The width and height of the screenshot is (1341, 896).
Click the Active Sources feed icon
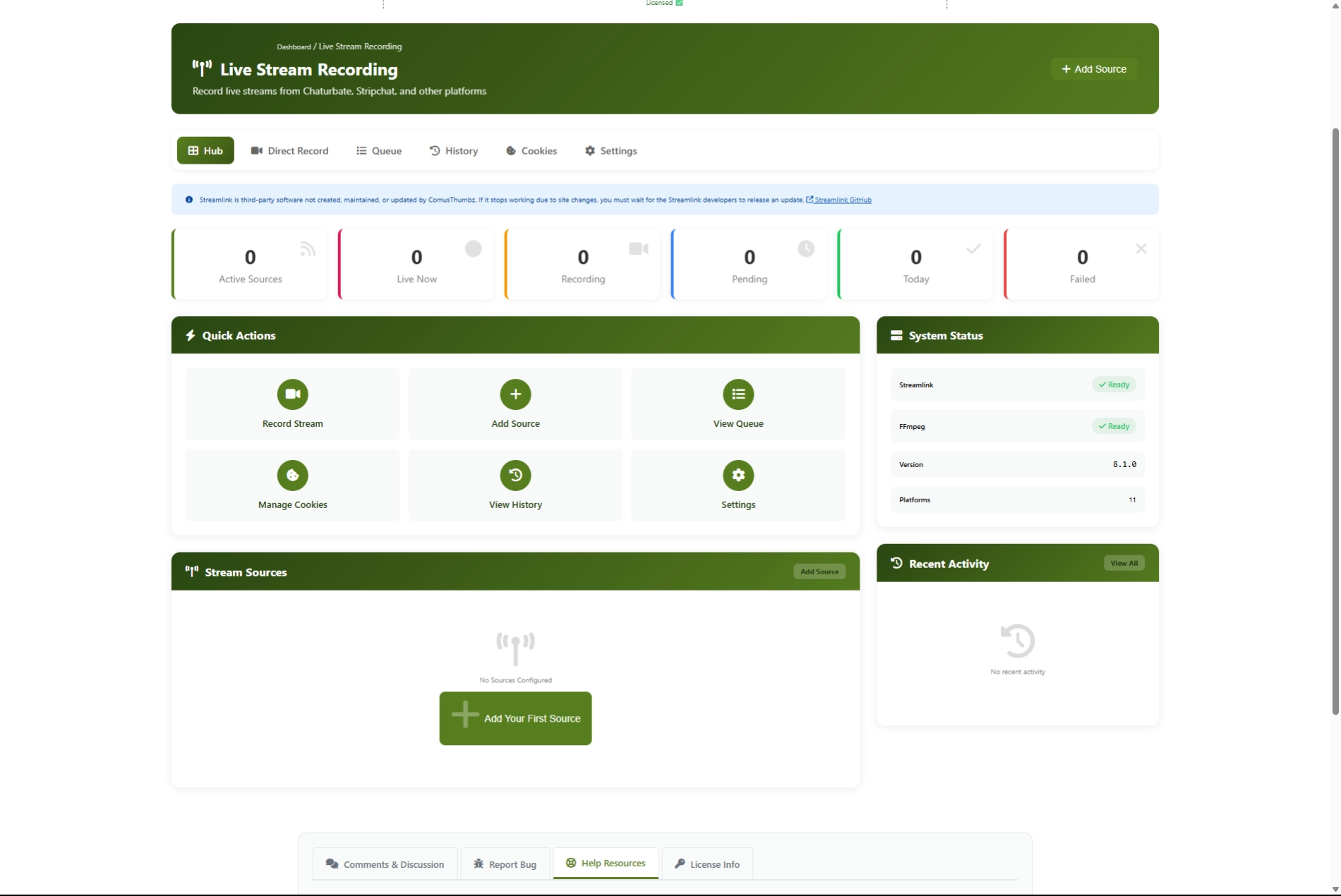tap(307, 249)
